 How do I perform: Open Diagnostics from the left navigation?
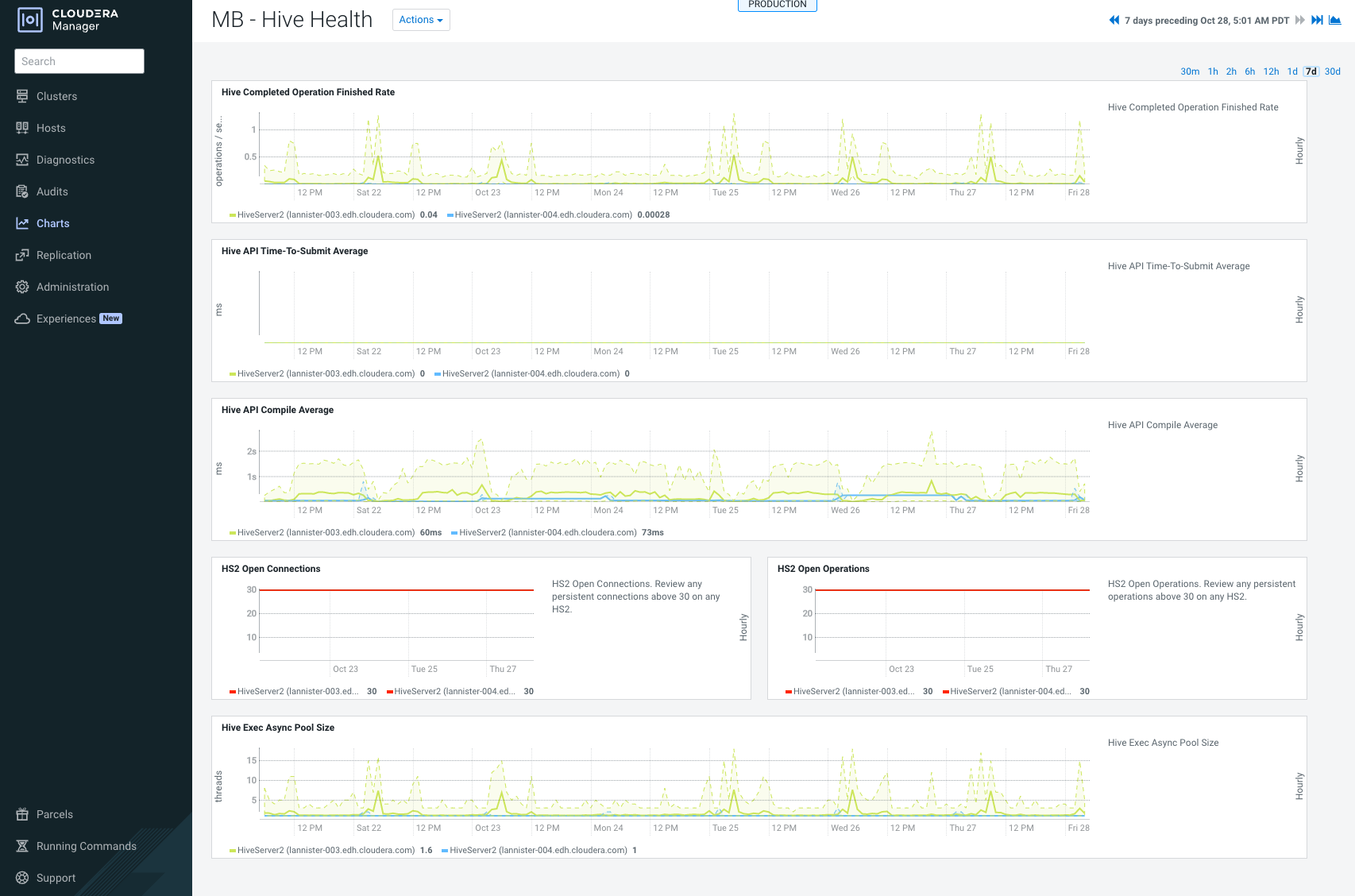(66, 160)
